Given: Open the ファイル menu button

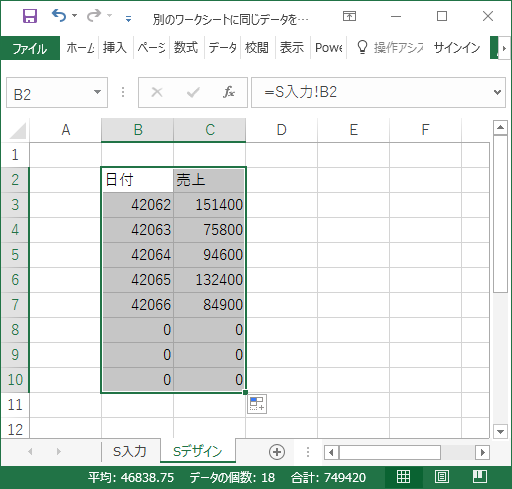Looking at the screenshot, I should (x=30, y=48).
